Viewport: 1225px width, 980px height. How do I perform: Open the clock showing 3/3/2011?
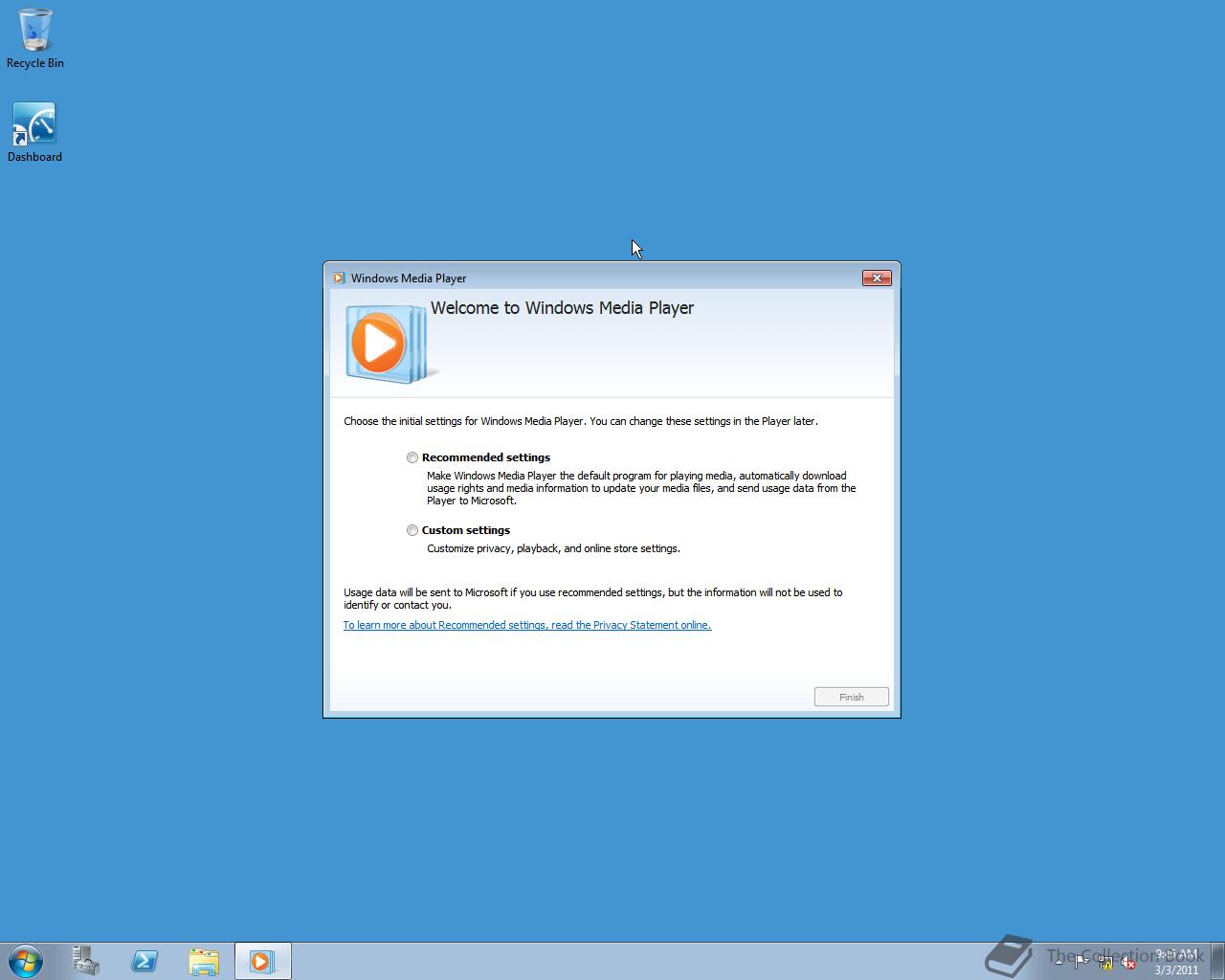click(x=1176, y=962)
